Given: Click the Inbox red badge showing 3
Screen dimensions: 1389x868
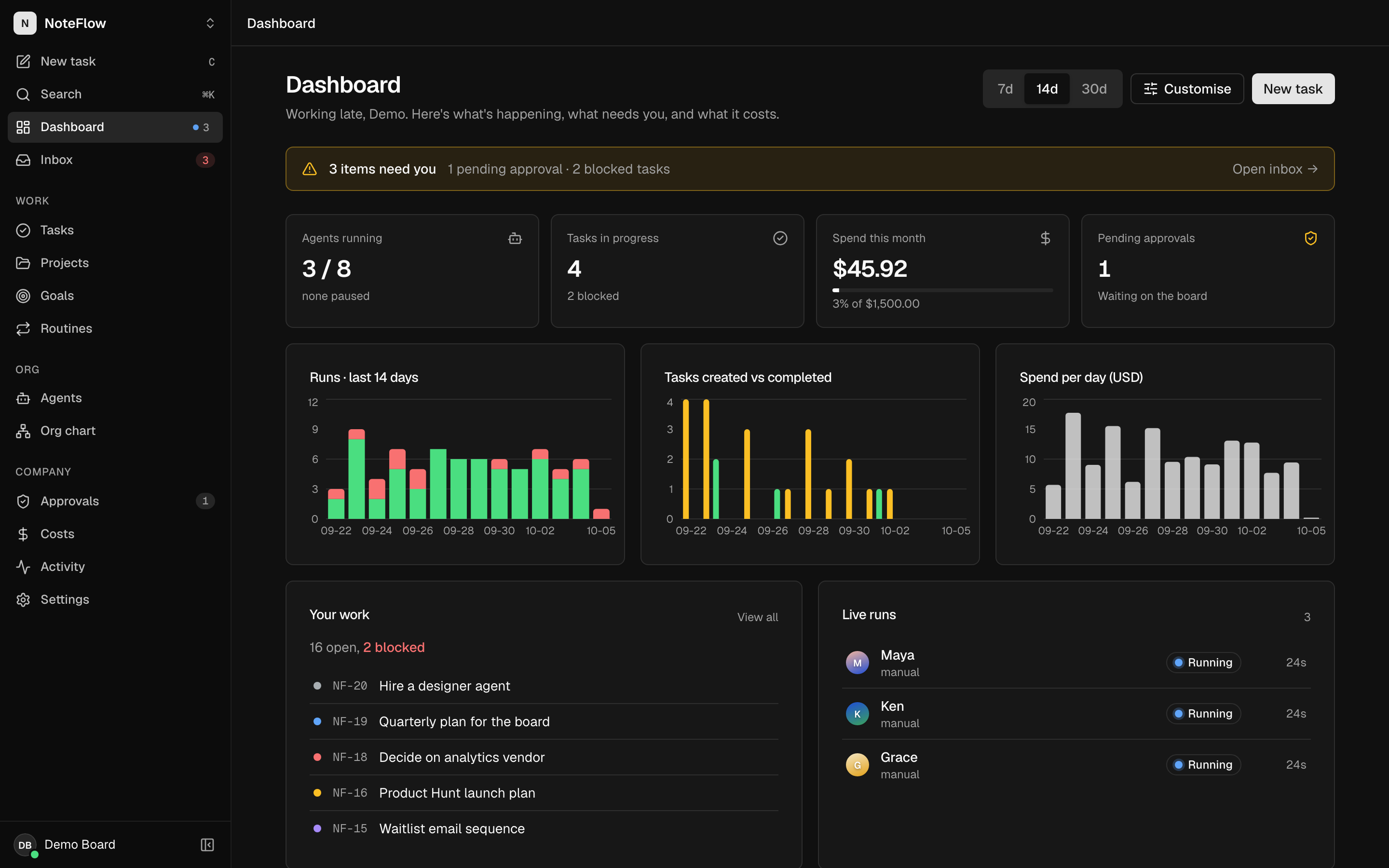Looking at the screenshot, I should 205,160.
